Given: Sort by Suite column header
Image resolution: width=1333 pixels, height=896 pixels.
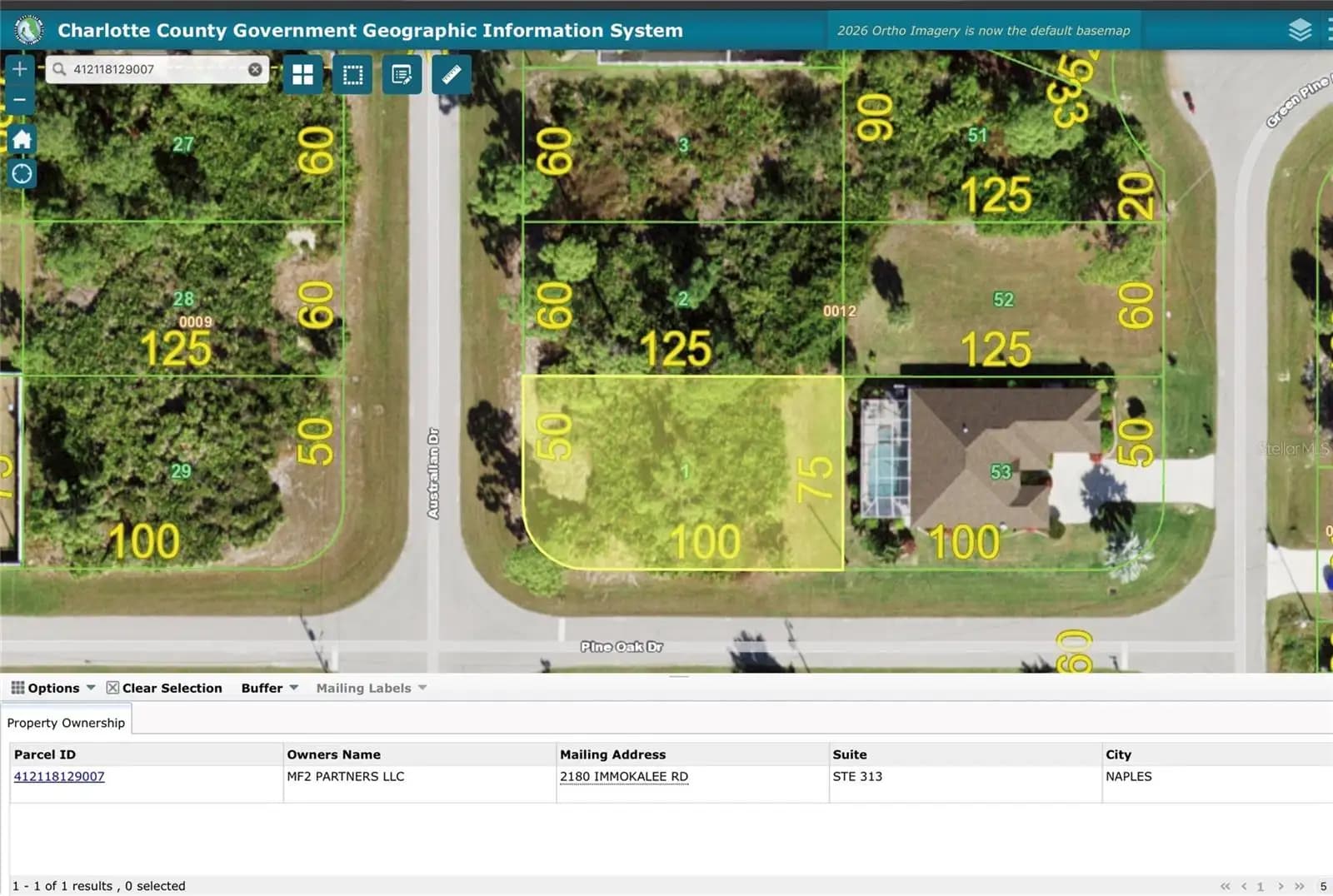Looking at the screenshot, I should point(966,754).
